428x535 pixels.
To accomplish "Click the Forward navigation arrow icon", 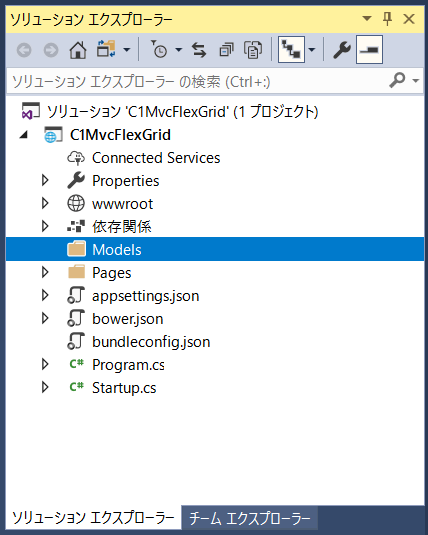I will (x=51, y=50).
